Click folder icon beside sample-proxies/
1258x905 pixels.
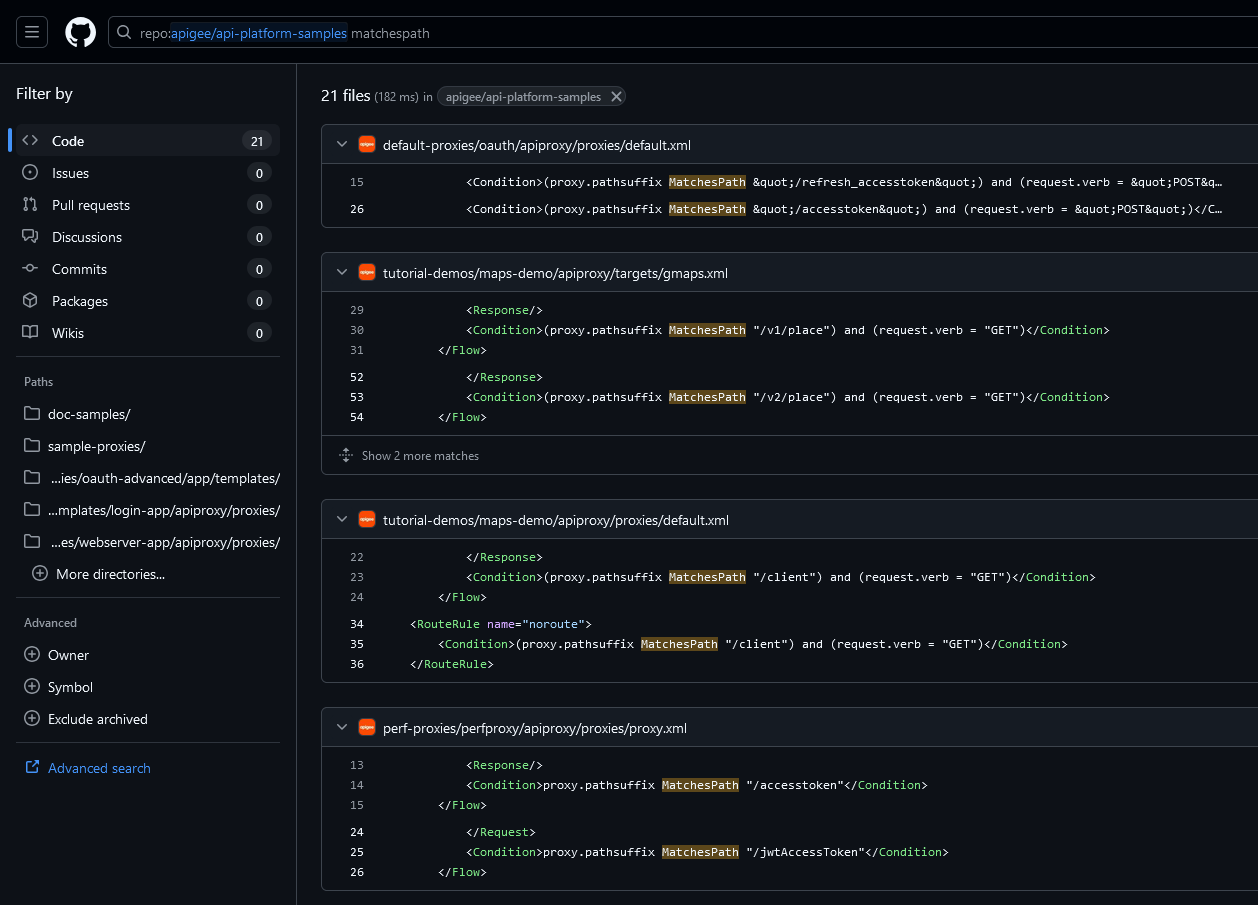click(x=32, y=446)
